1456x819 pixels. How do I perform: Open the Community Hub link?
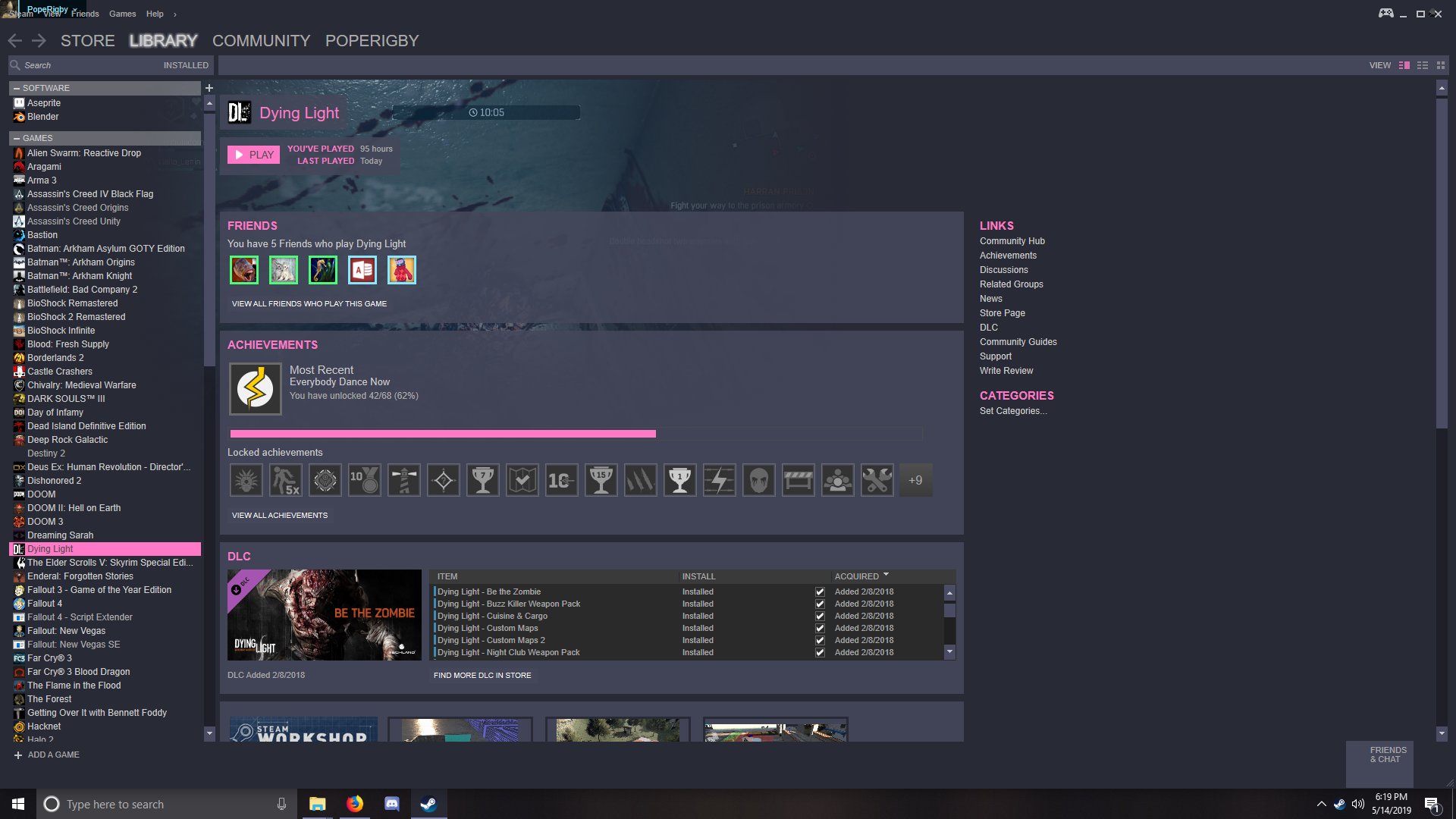pos(1012,240)
